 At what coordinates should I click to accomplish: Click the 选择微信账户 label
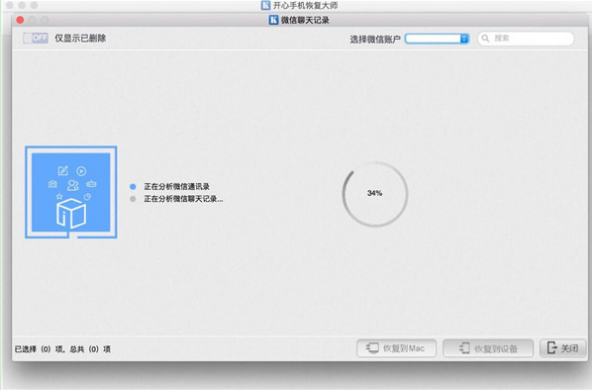pos(375,39)
